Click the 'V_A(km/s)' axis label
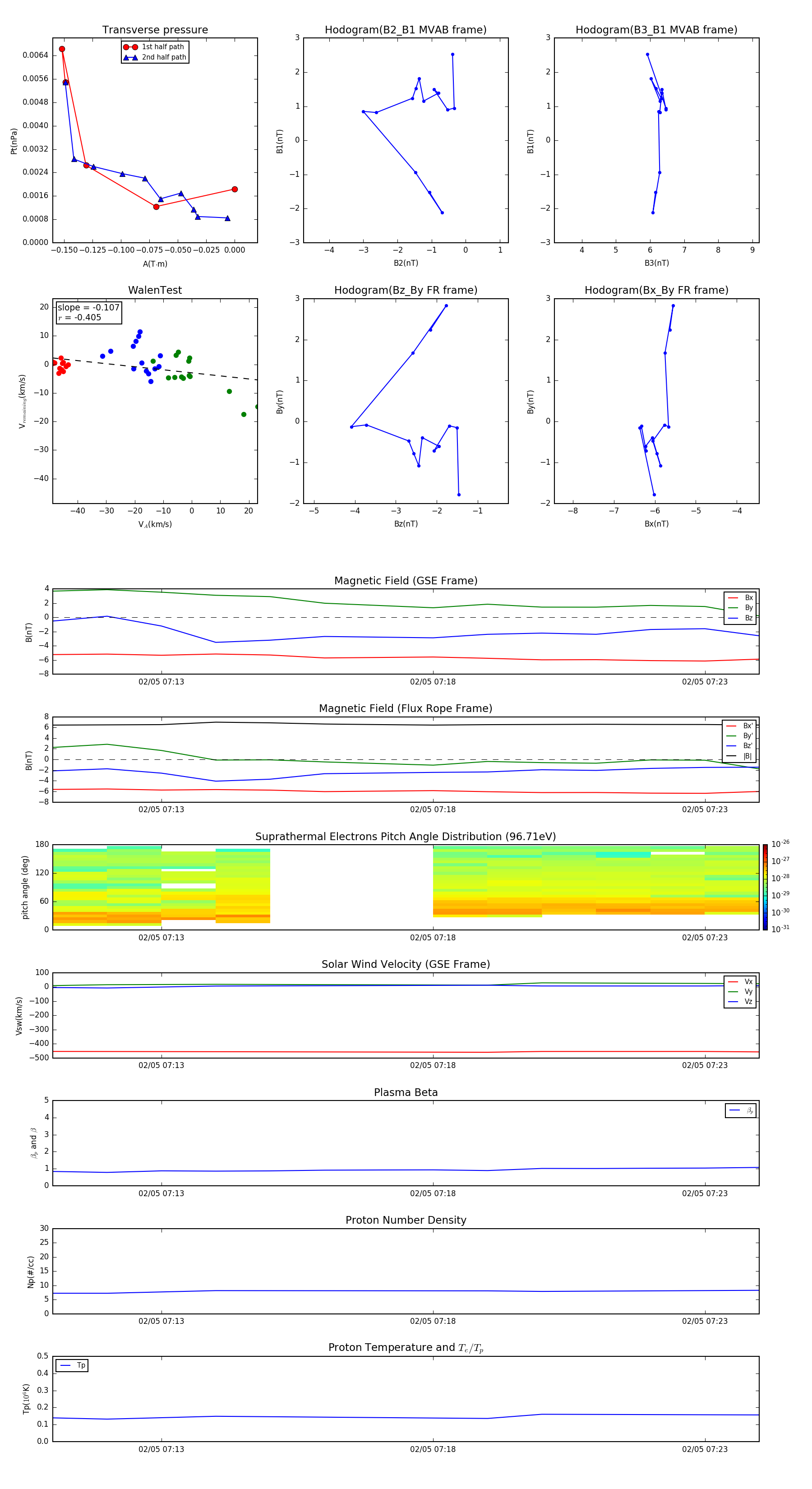This screenshot has height=1489, width=812. pyautogui.click(x=155, y=524)
